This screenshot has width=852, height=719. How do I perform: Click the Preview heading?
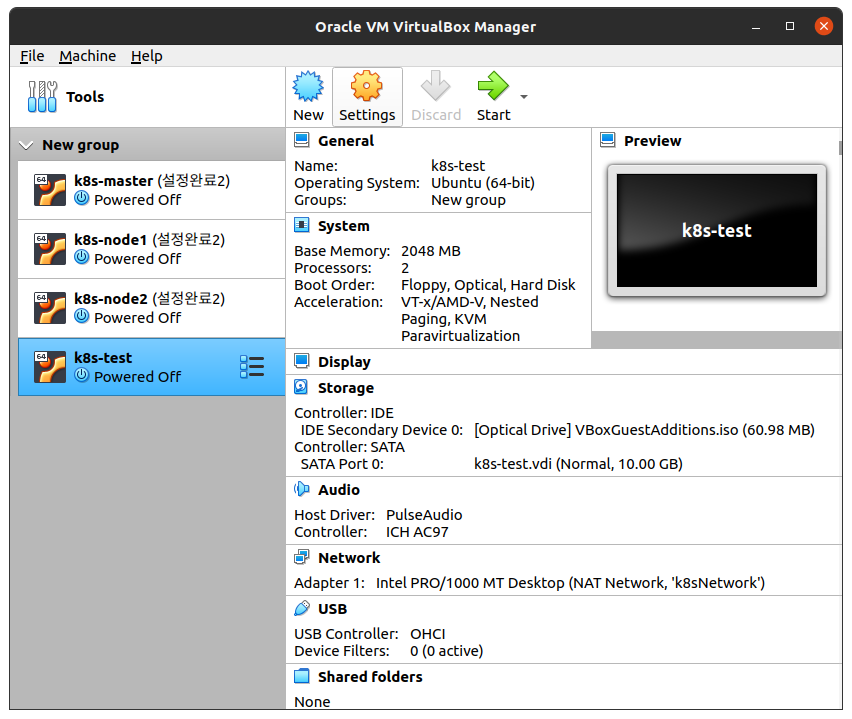(x=652, y=141)
